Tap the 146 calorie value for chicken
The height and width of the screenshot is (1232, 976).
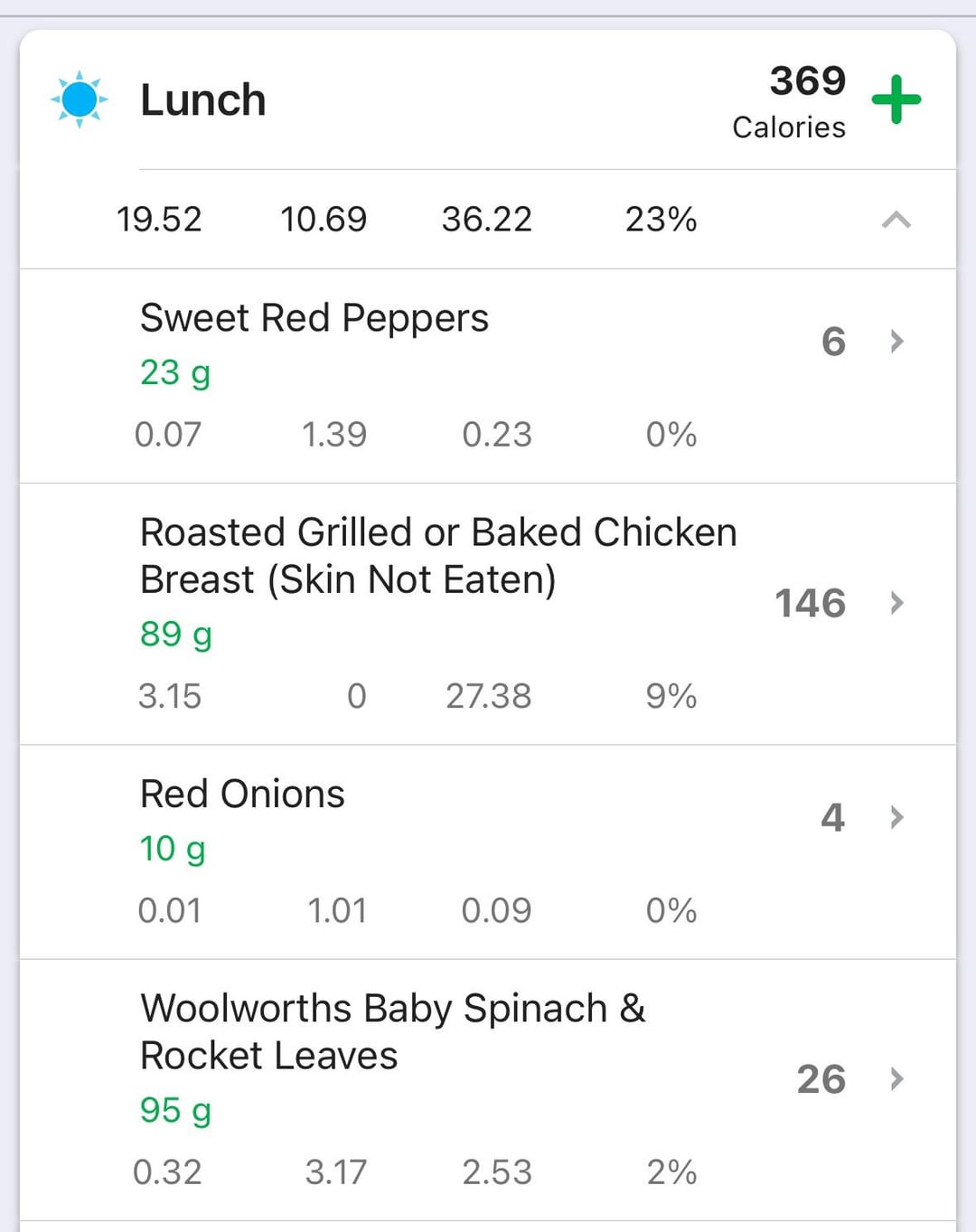pos(811,603)
